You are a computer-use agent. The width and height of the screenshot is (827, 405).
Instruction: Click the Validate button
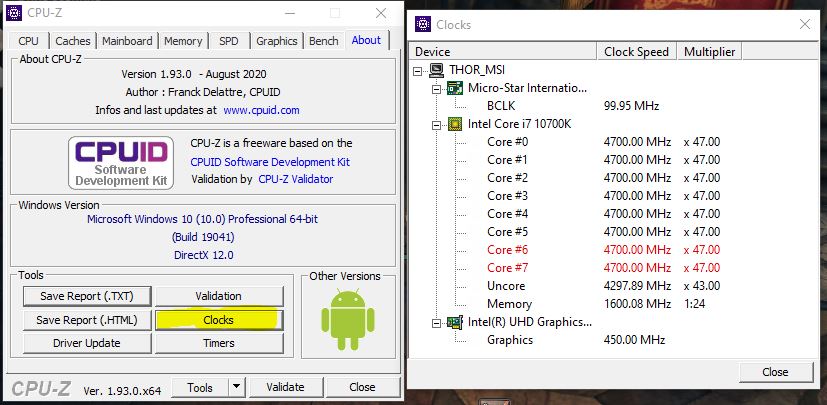point(285,387)
